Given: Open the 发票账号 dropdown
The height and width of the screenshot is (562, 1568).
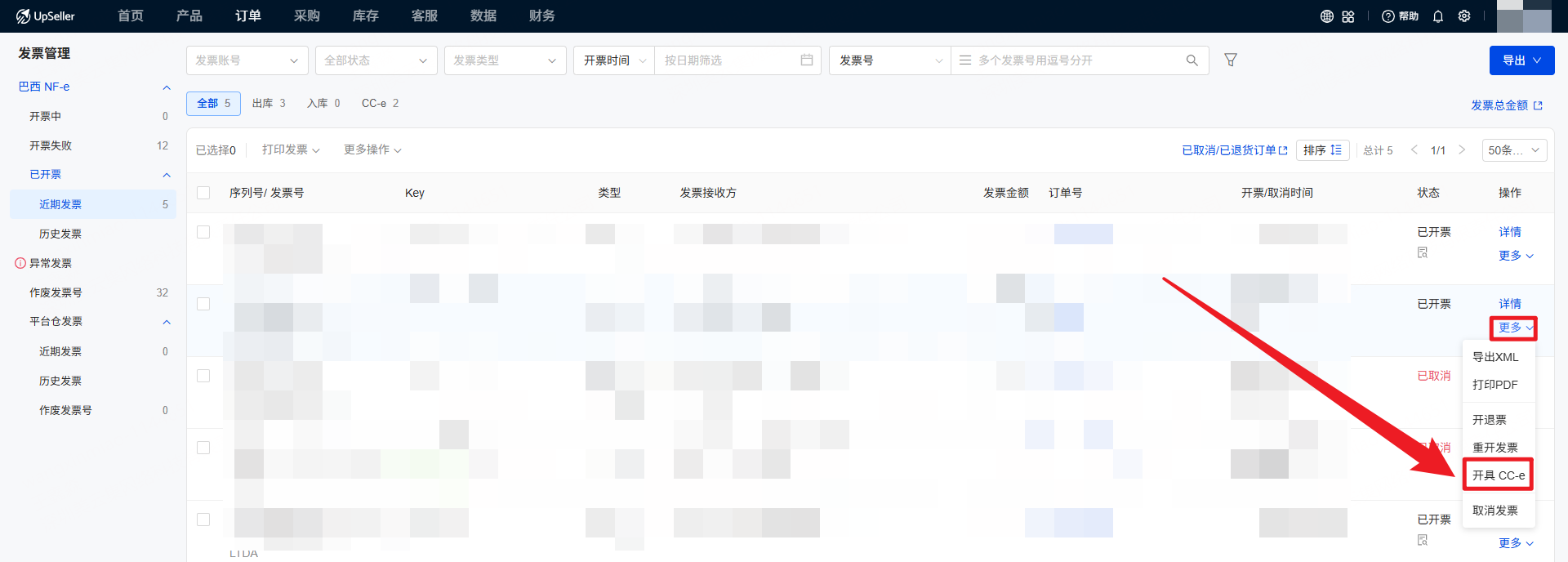Looking at the screenshot, I should pyautogui.click(x=247, y=60).
